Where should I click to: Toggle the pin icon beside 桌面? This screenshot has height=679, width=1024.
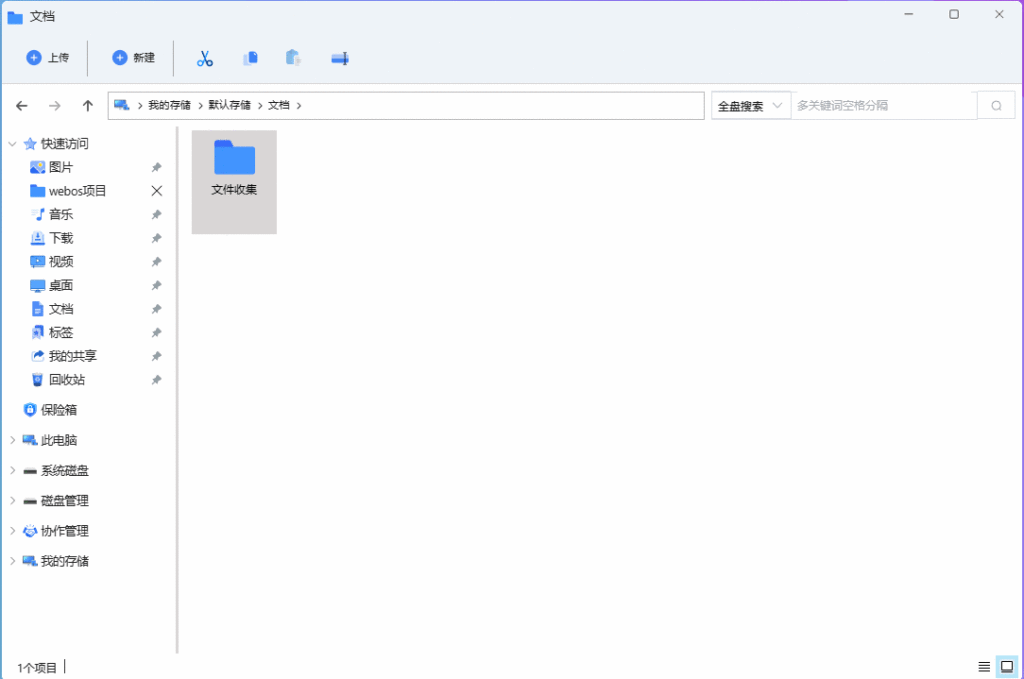click(157, 285)
